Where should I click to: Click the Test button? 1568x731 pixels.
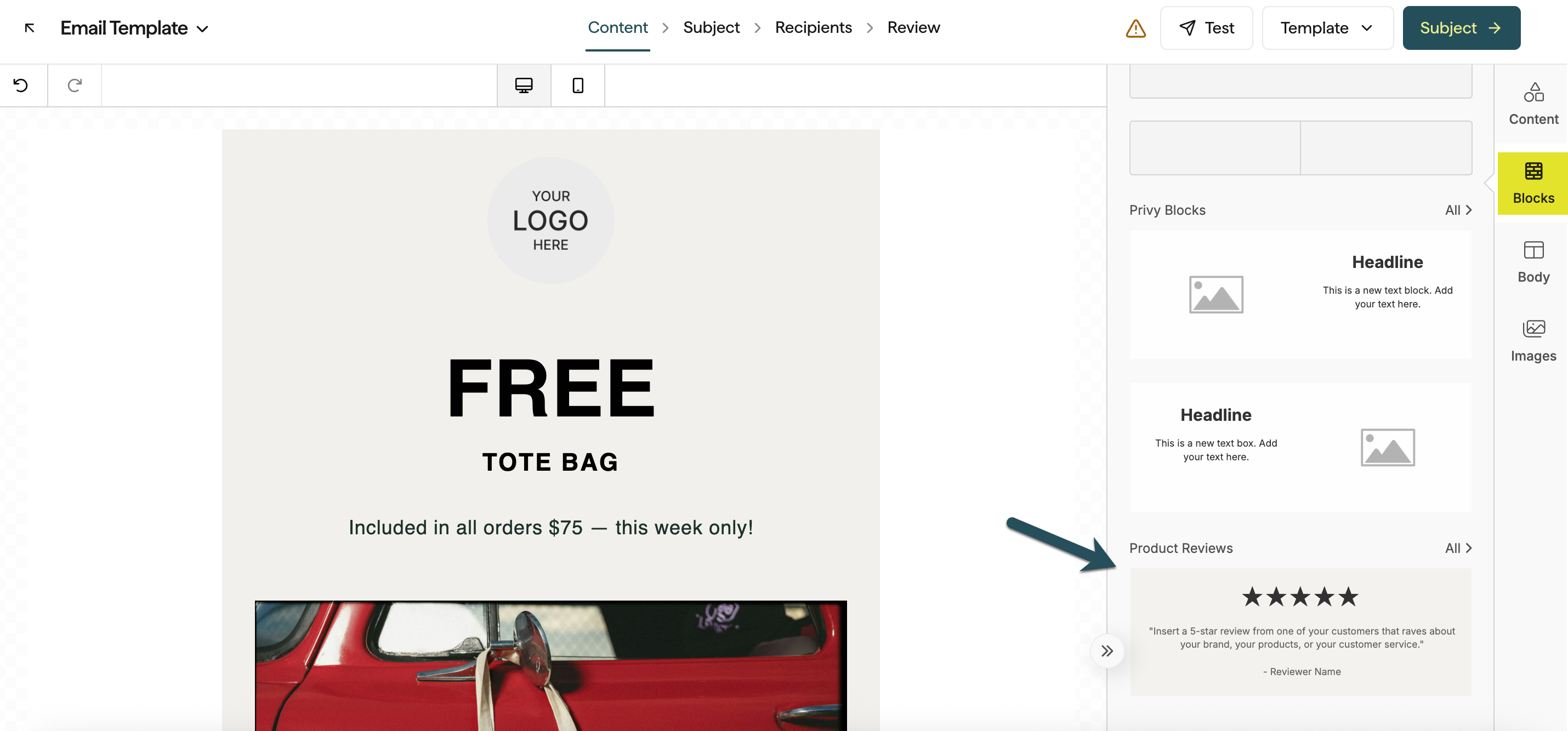1207,27
